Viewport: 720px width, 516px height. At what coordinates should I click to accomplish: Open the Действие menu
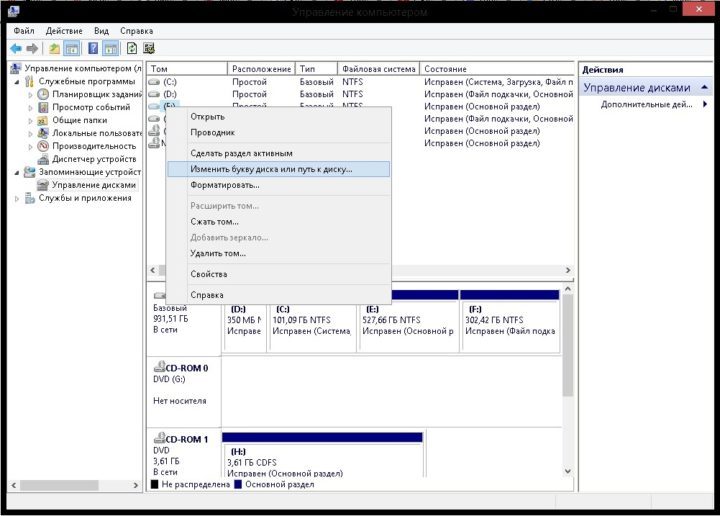coord(64,31)
